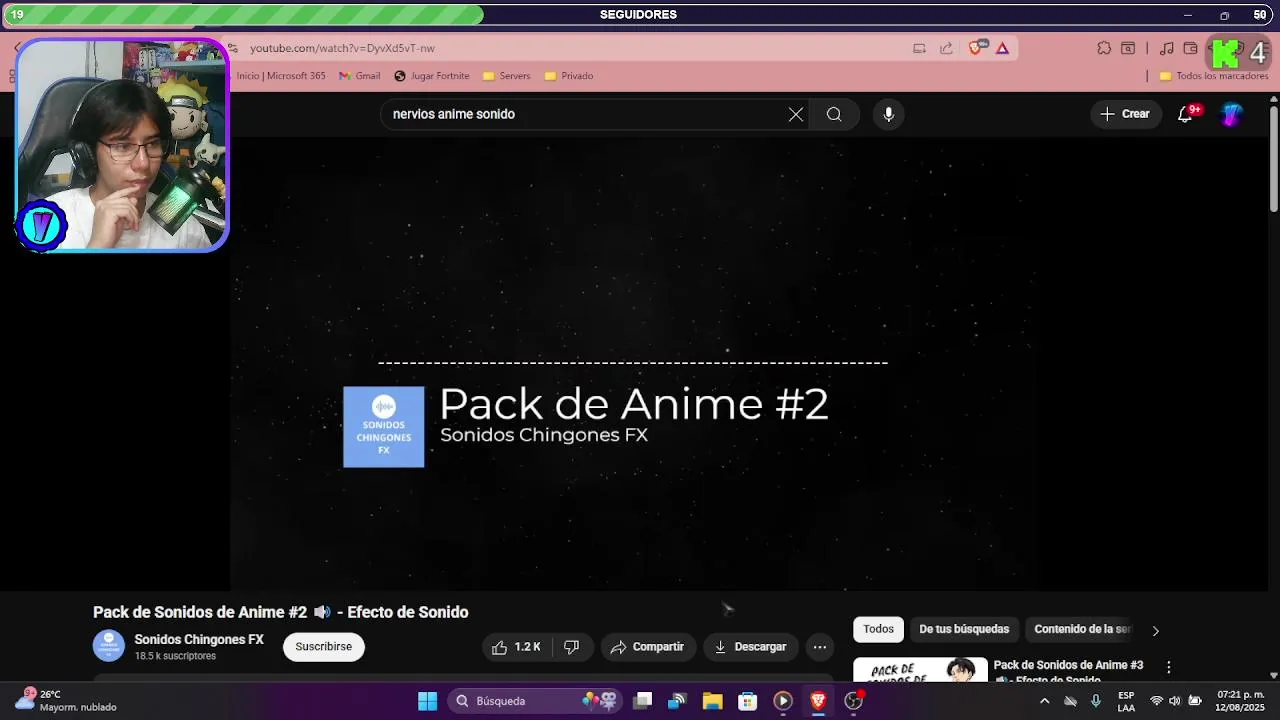This screenshot has width=1280, height=720.
Task: Open the tray volume speaker icon
Action: click(x=1175, y=701)
